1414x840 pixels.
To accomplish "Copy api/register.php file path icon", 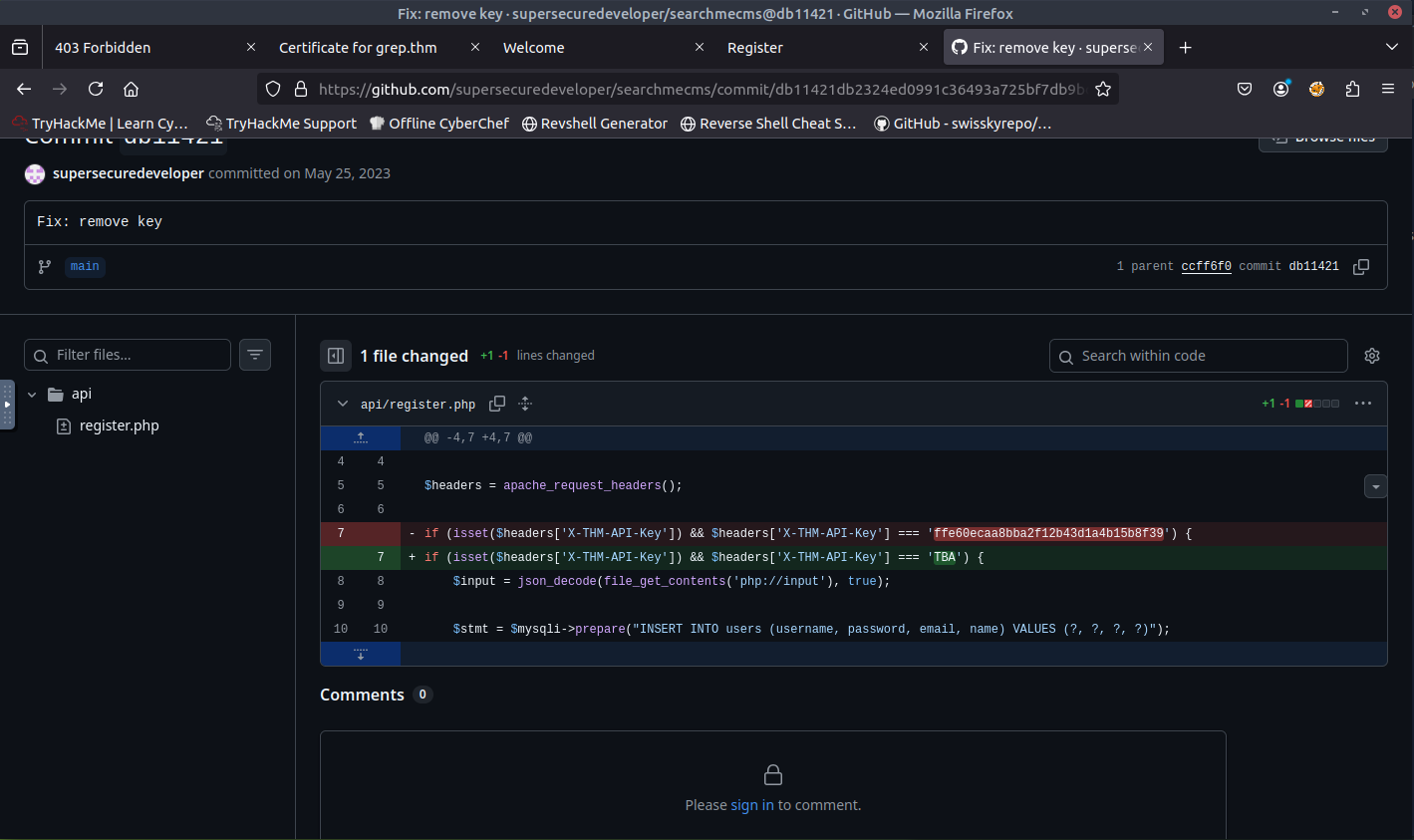I will tap(497, 404).
